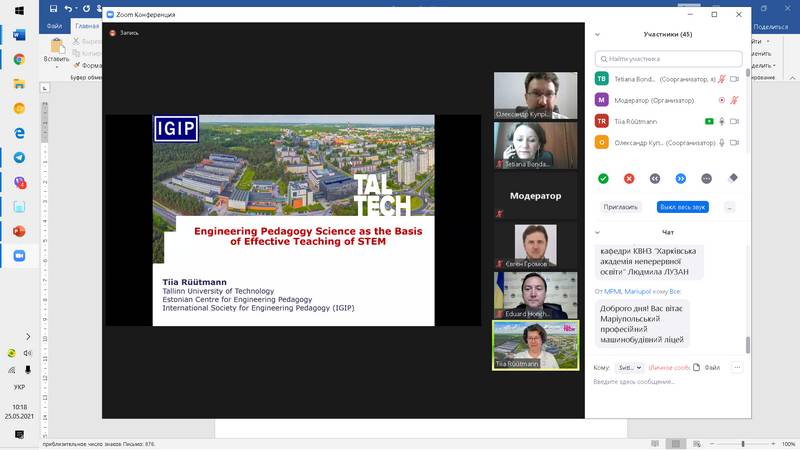
Task: Open Edge taskbar icon
Action: (19, 133)
